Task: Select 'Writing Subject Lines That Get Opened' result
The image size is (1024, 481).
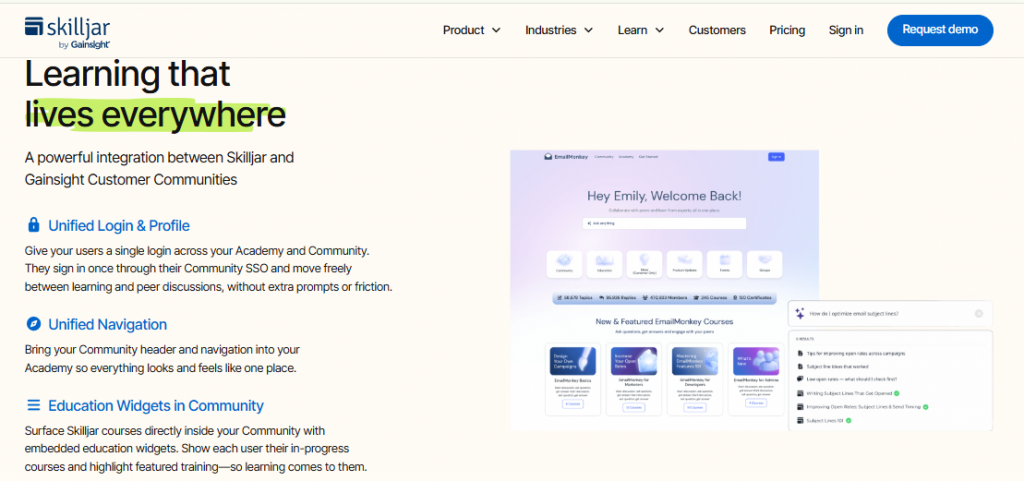Action: point(849,393)
